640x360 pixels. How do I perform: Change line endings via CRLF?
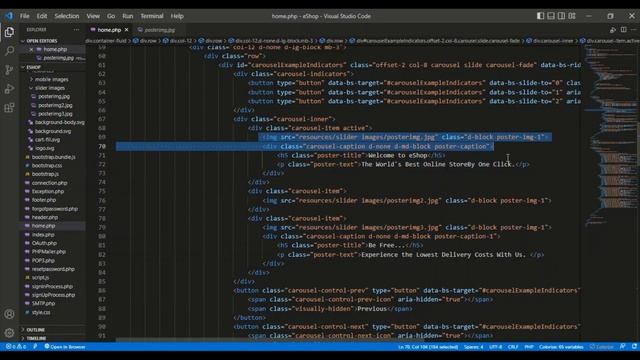(513, 347)
